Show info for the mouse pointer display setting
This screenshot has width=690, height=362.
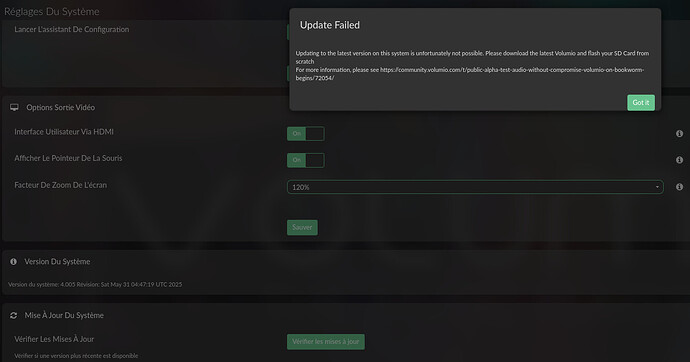pos(679,160)
